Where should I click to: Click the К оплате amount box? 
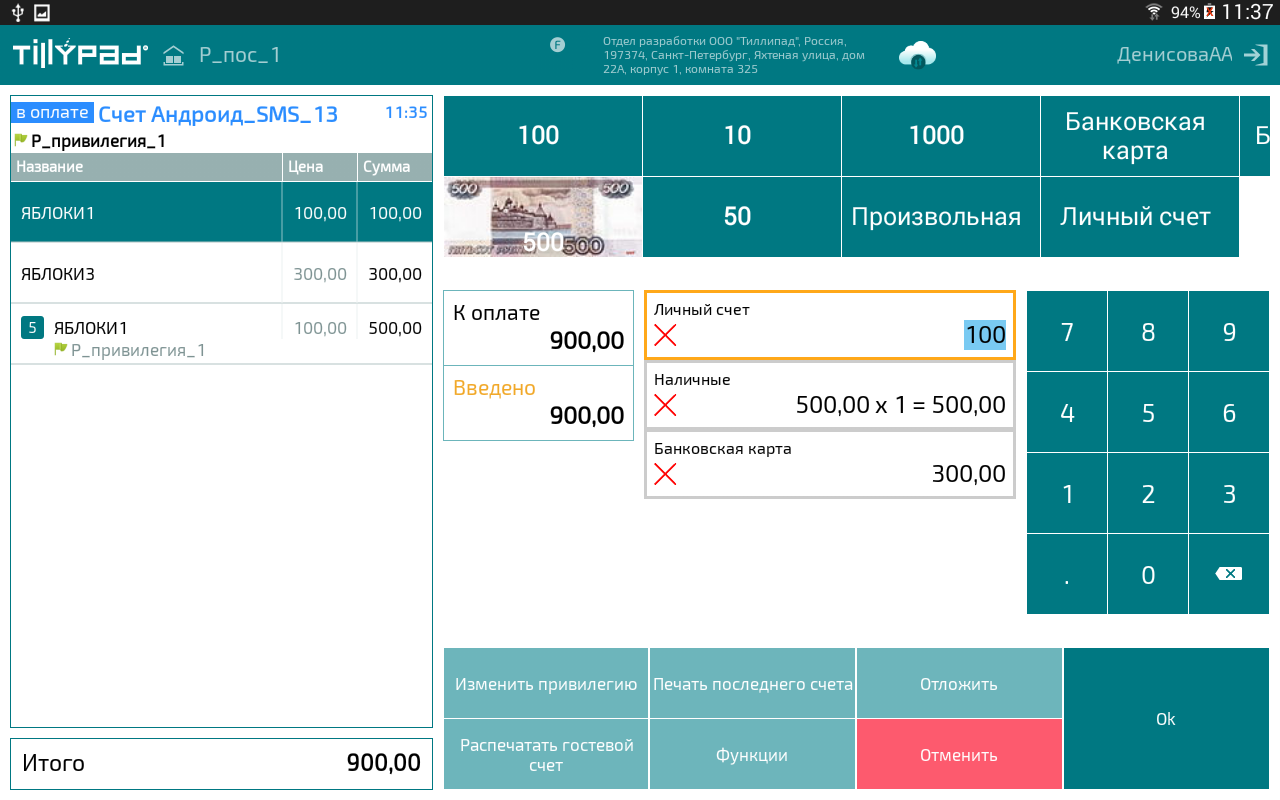pyautogui.click(x=538, y=327)
